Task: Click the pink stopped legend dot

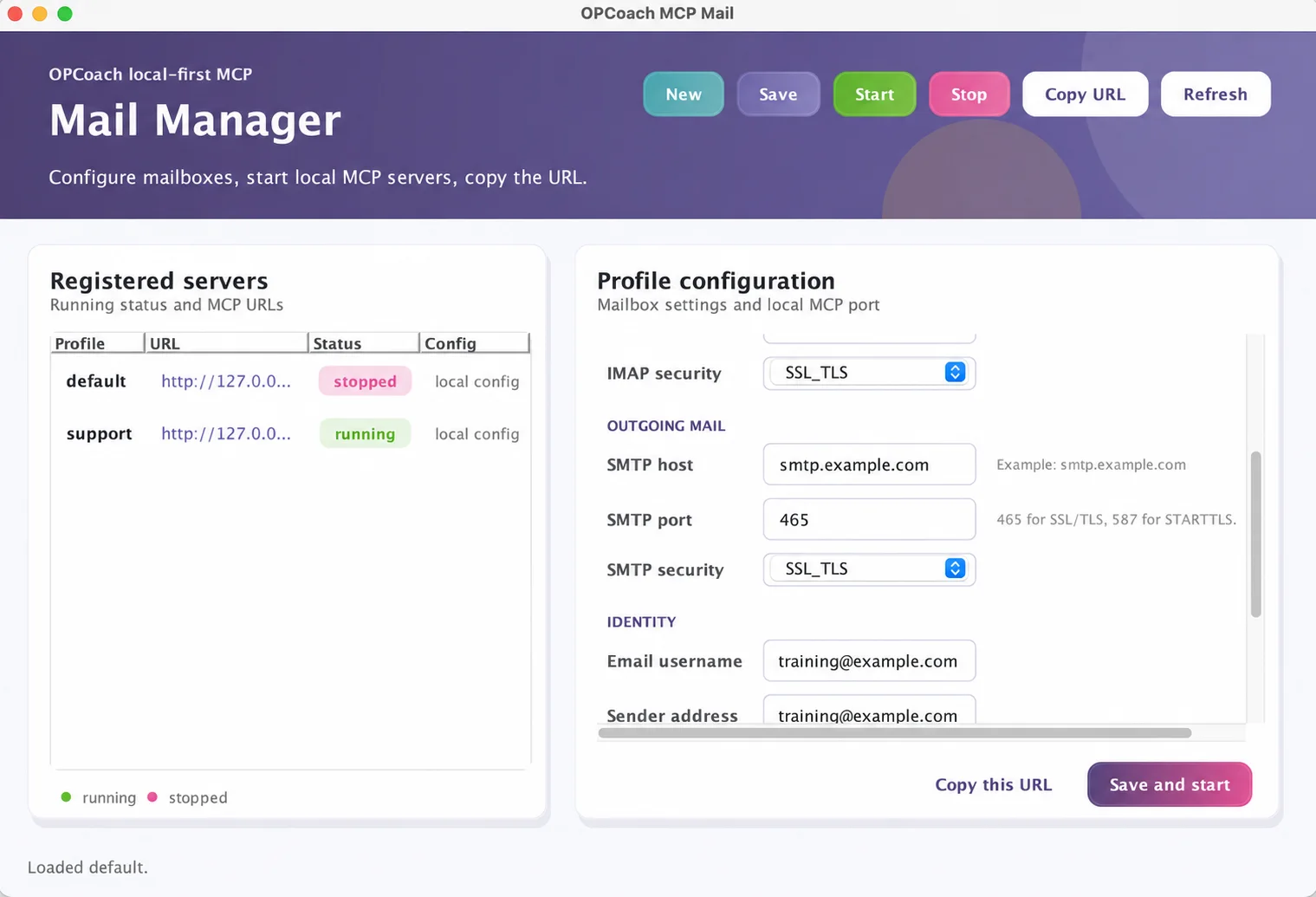Action: tap(152, 796)
